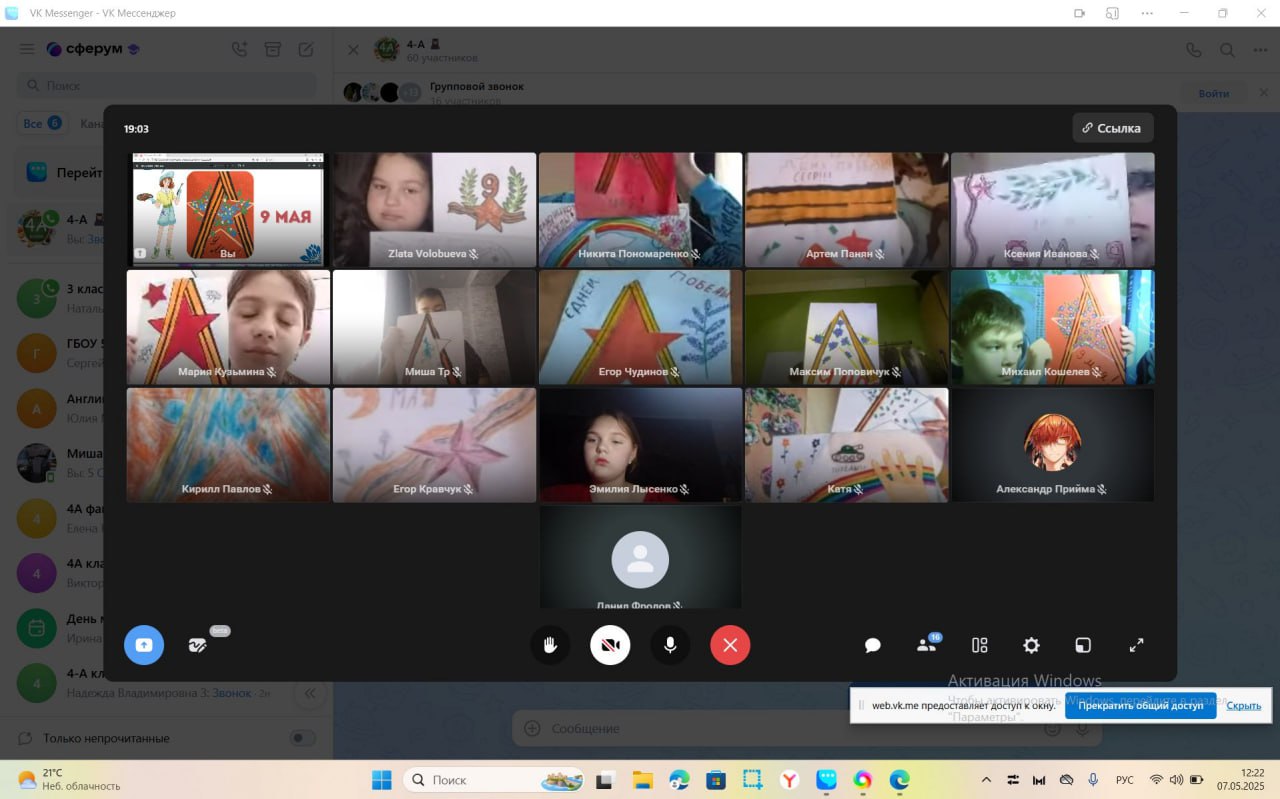Open call settings gear
1280x799 pixels.
click(x=1031, y=645)
